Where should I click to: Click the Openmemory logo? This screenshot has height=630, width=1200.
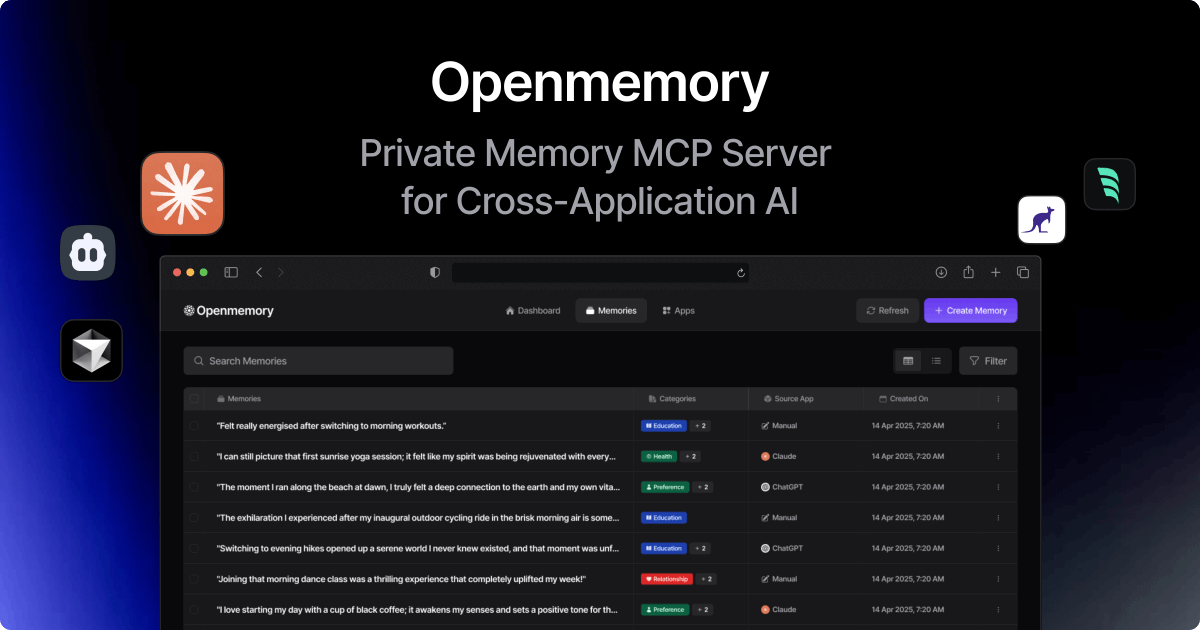coord(229,311)
